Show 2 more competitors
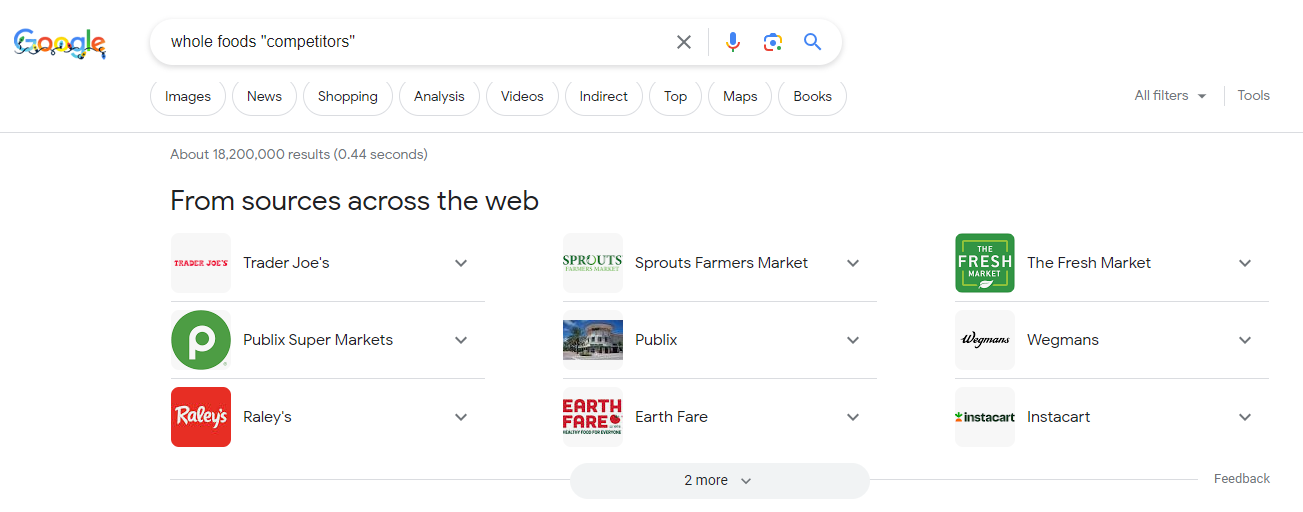Screen dimensions: 1303x512 click(719, 481)
